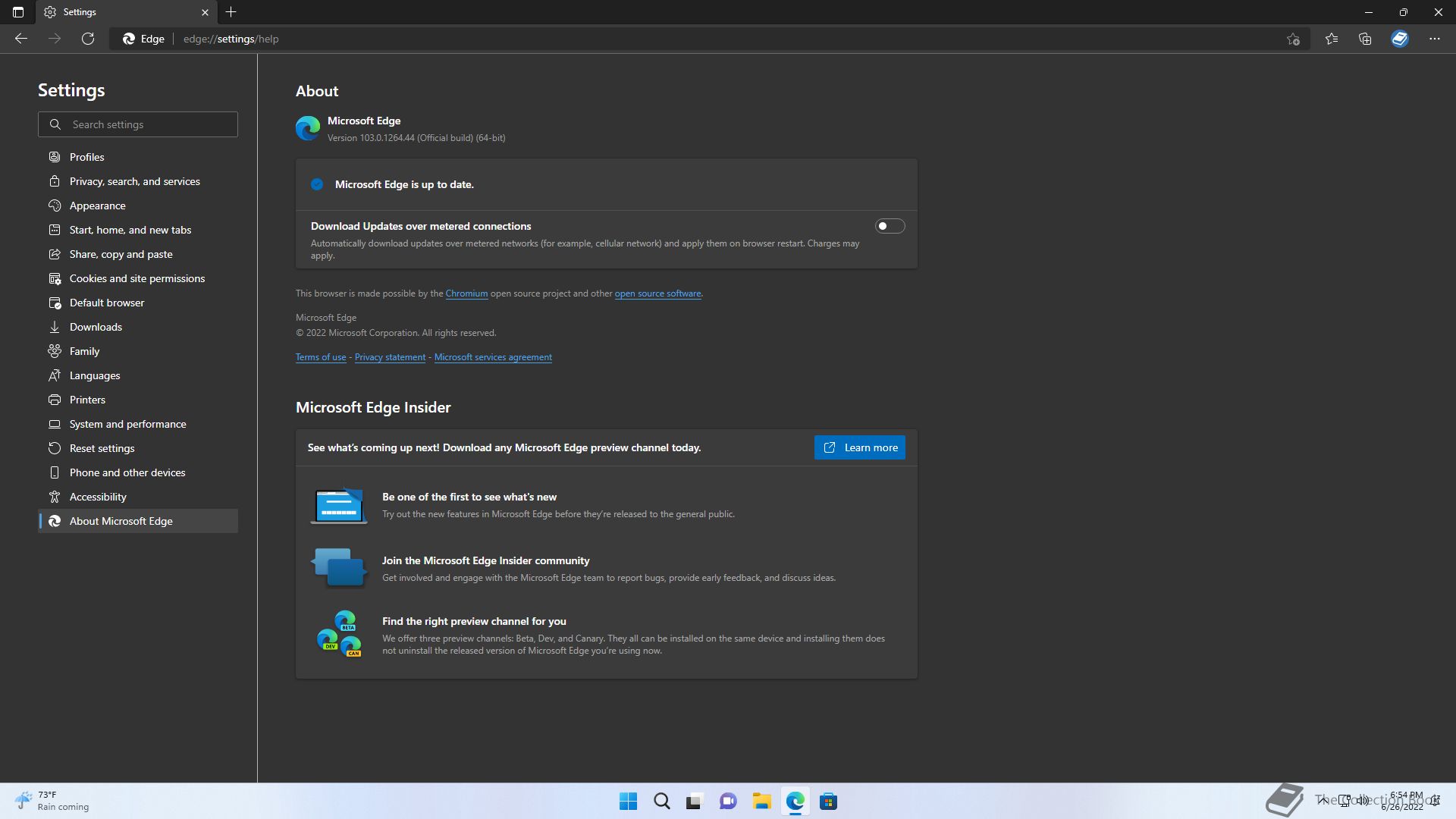This screenshot has height=819, width=1456.
Task: Add this page to favorites star icon
Action: click(x=1294, y=39)
